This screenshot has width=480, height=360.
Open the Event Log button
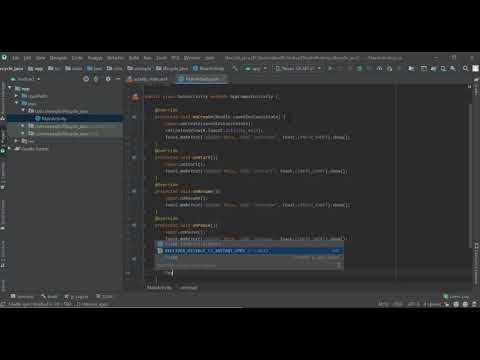[456, 296]
